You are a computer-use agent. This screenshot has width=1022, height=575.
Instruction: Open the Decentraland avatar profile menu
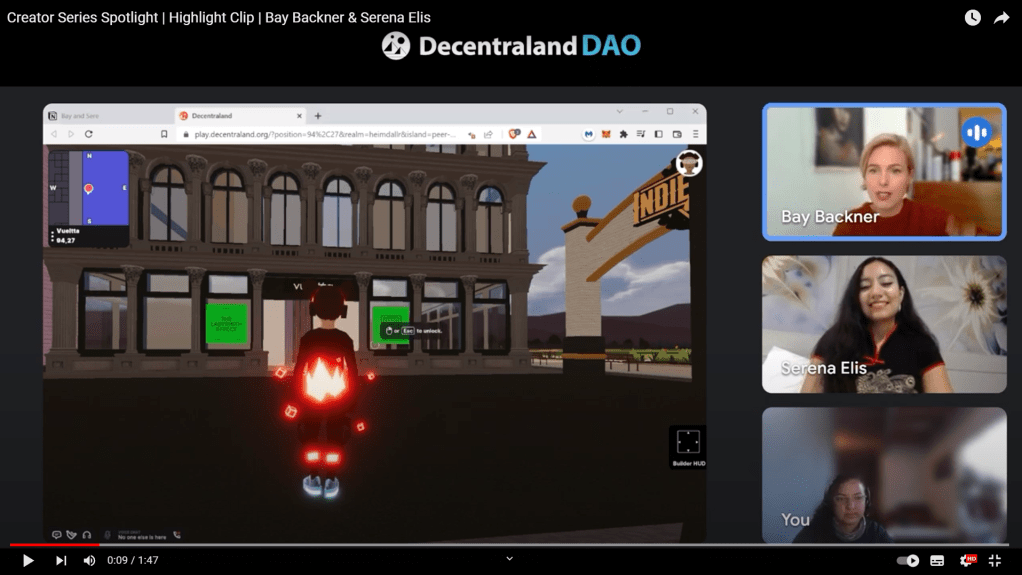pyautogui.click(x=688, y=163)
